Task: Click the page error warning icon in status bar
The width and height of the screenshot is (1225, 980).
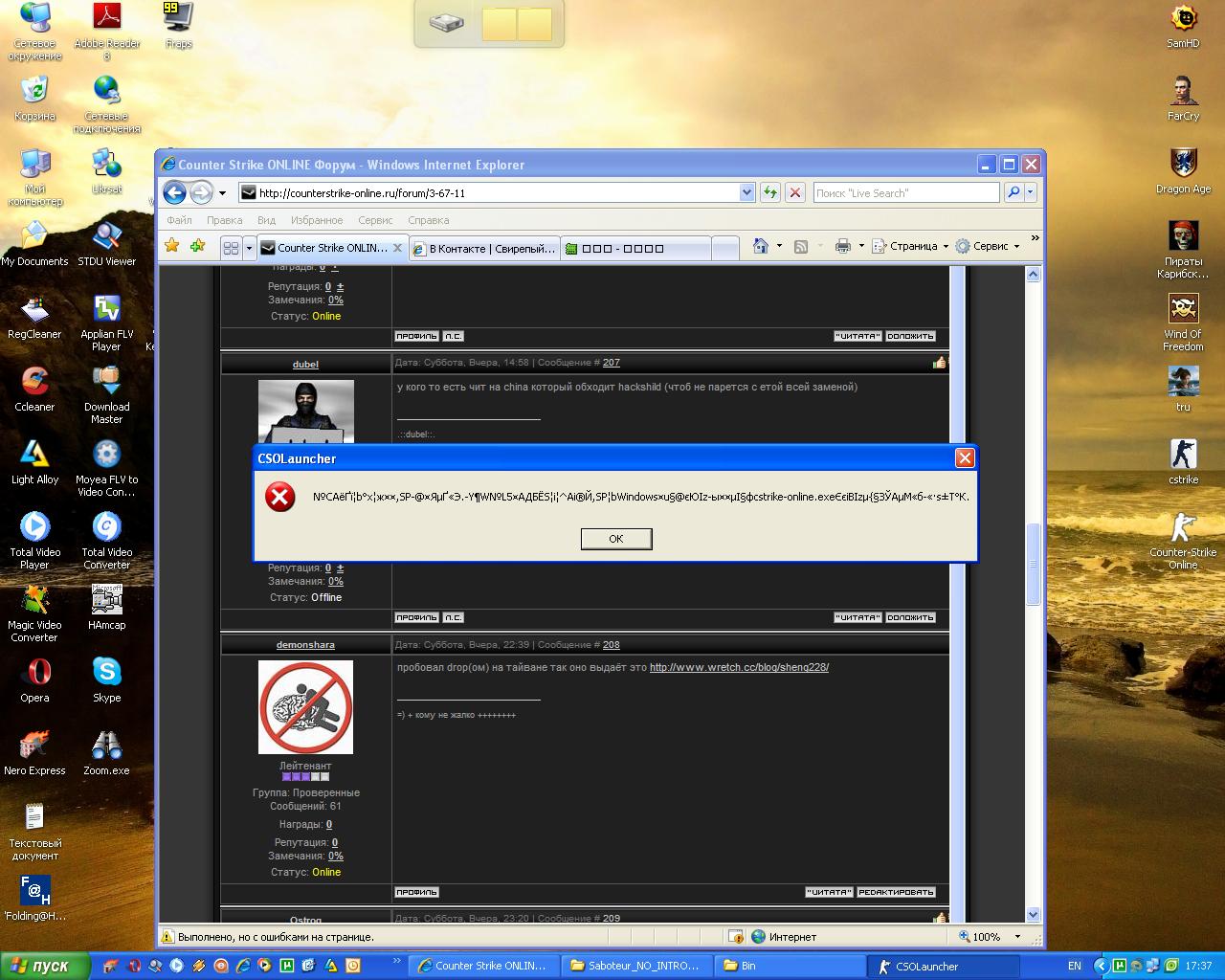Action: [x=167, y=937]
